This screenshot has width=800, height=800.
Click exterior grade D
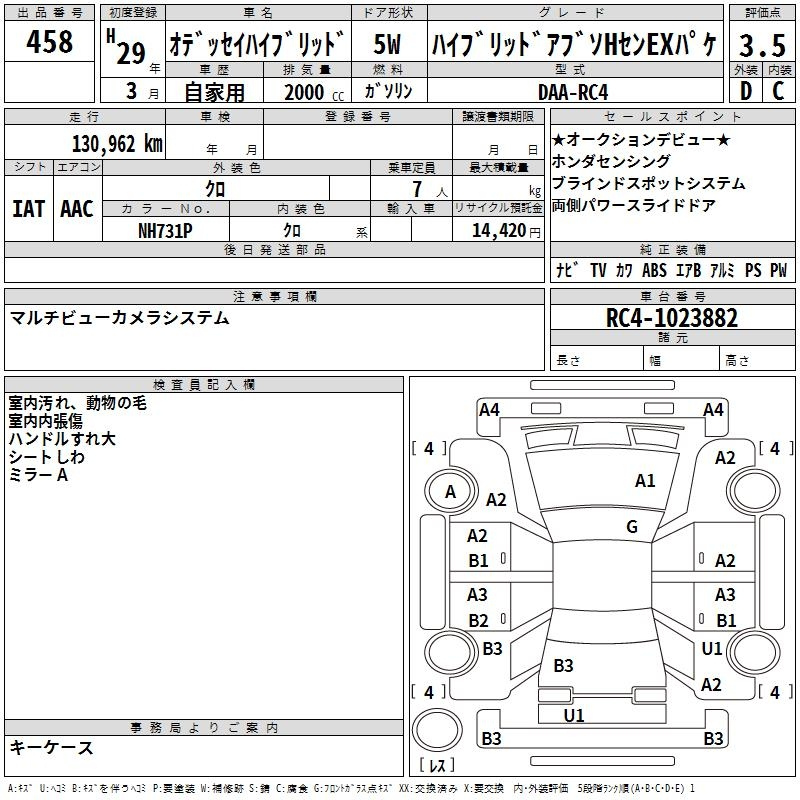pos(746,91)
